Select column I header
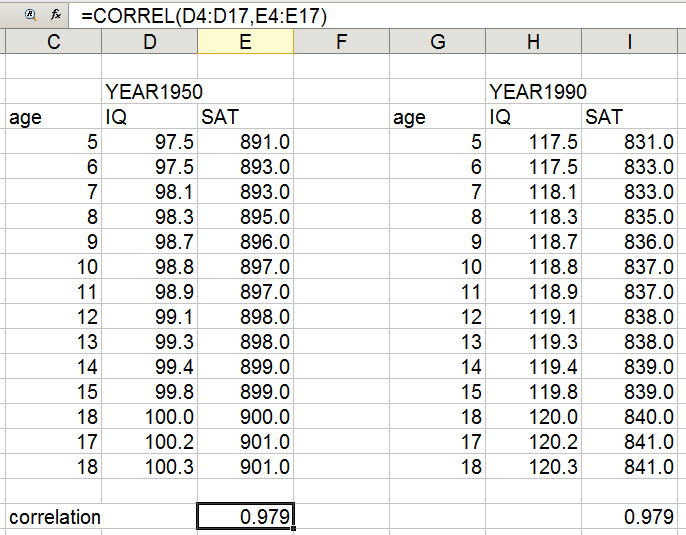686x535 pixels. pyautogui.click(x=630, y=42)
